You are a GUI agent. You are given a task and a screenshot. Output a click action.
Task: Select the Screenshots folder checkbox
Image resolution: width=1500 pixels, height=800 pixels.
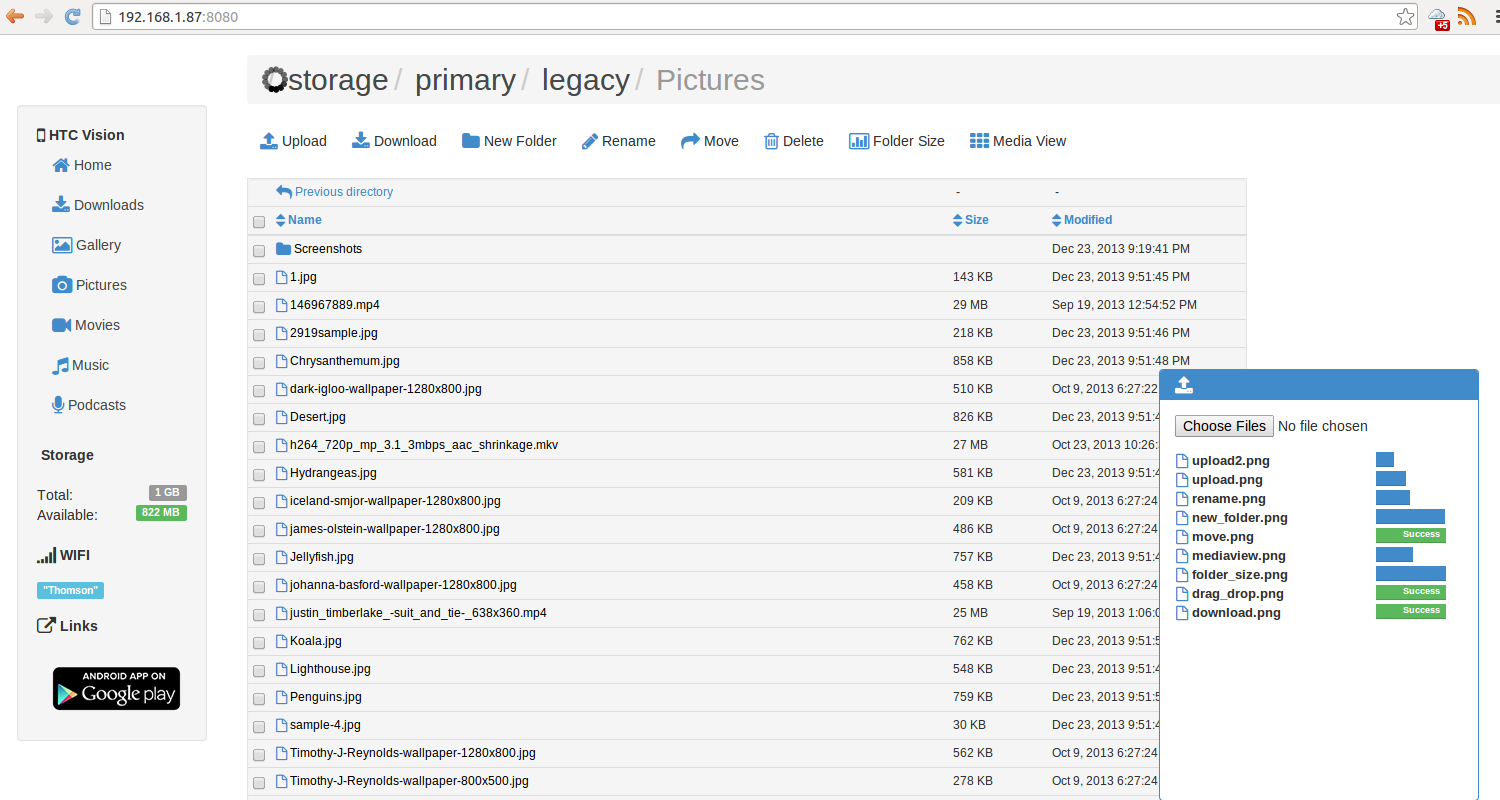tap(259, 250)
